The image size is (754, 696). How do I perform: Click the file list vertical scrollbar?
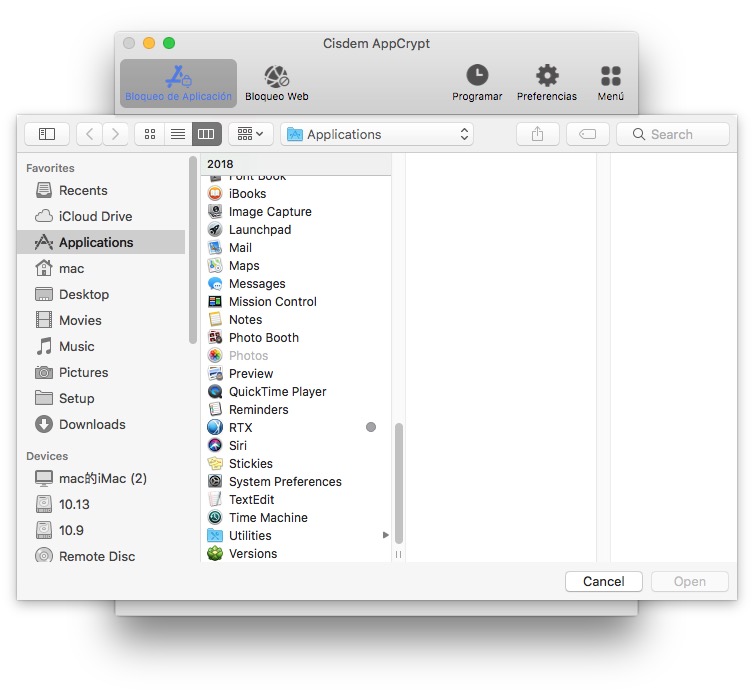tap(398, 480)
